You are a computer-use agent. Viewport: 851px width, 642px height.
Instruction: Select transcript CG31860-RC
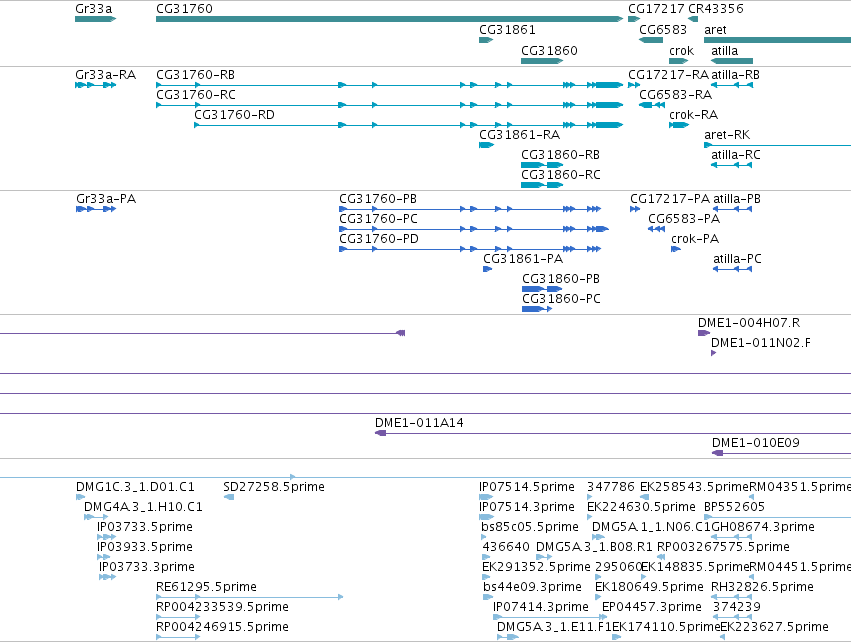pyautogui.click(x=561, y=174)
